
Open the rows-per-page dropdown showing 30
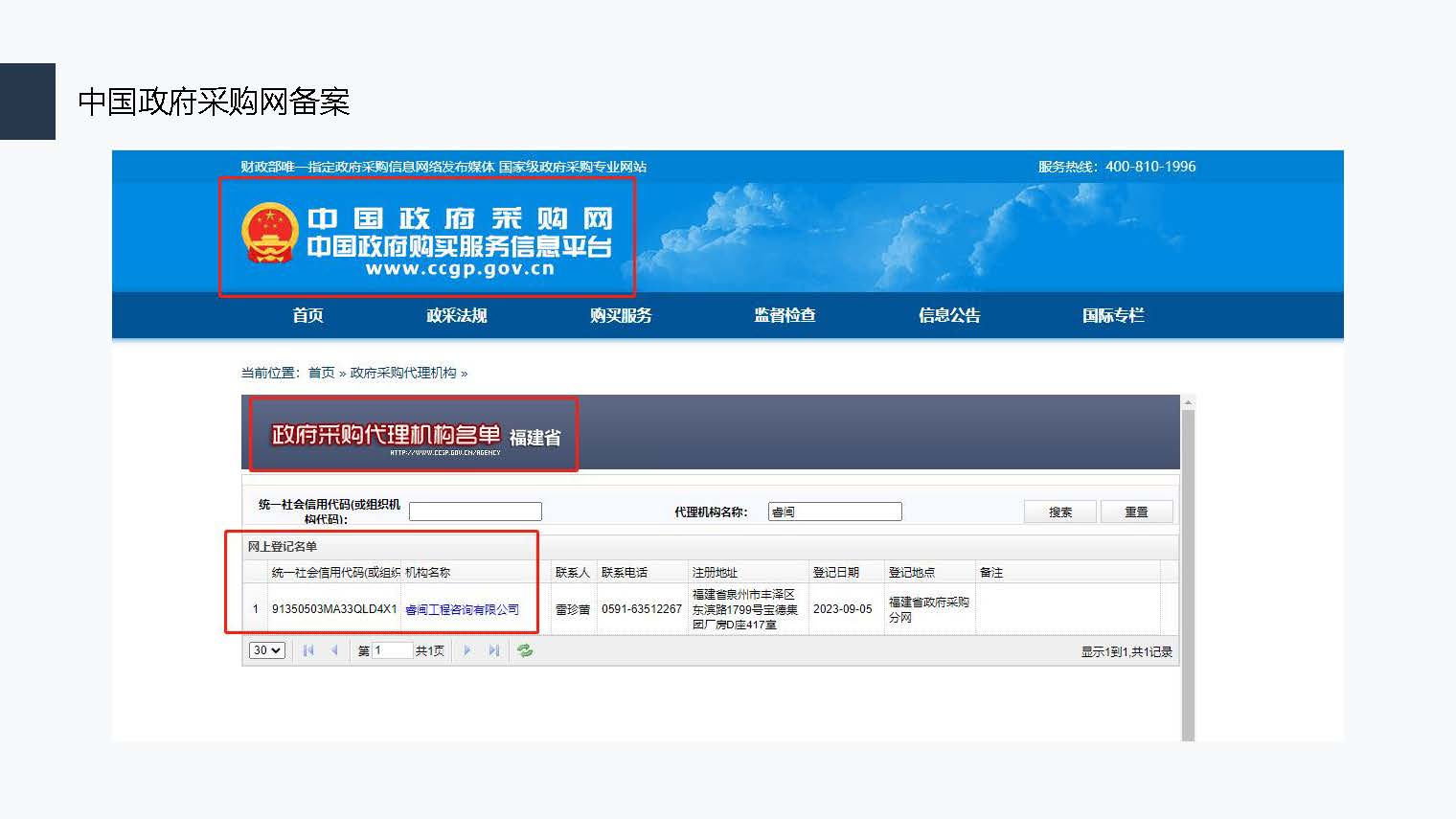click(267, 650)
